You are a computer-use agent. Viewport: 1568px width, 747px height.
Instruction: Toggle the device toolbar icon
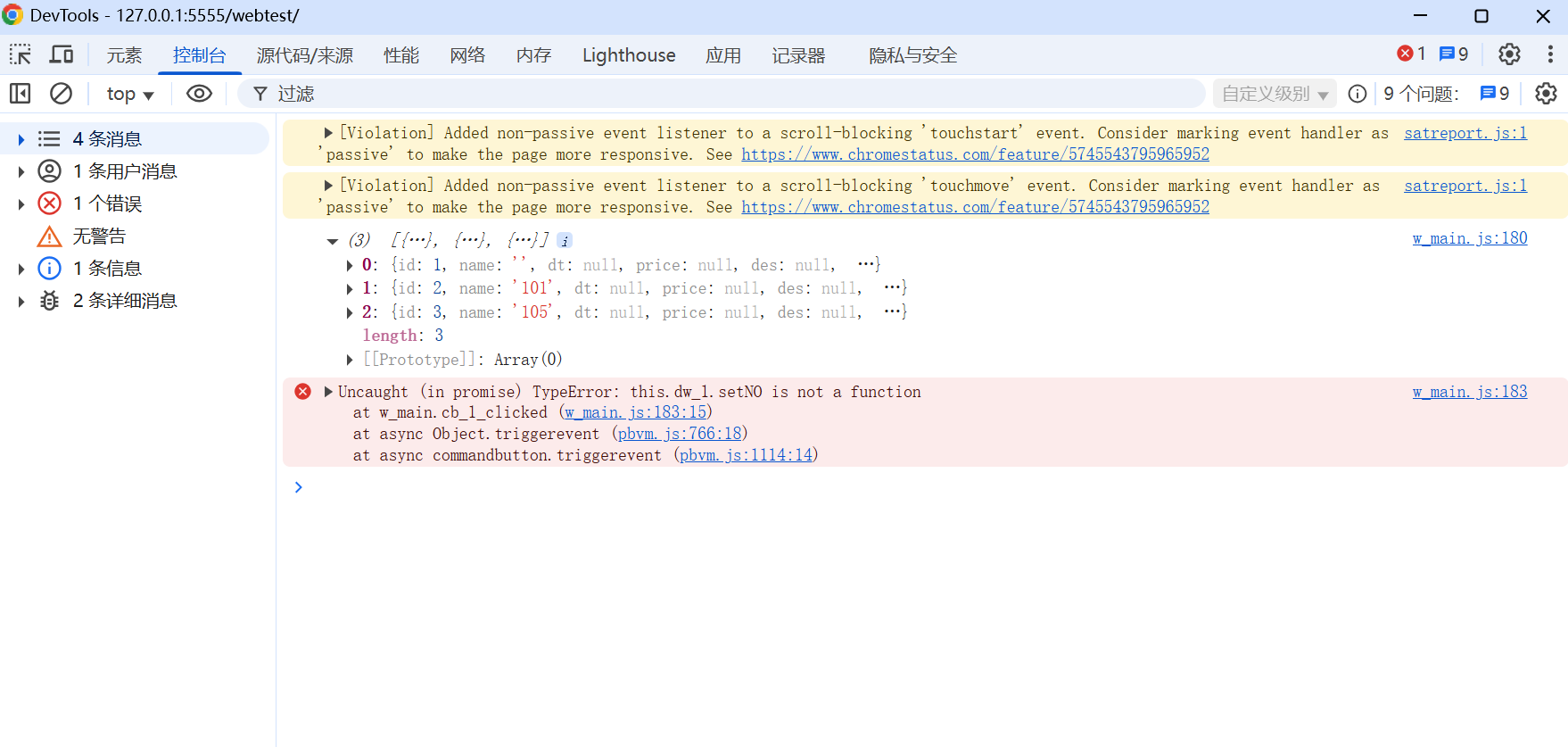pyautogui.click(x=61, y=54)
